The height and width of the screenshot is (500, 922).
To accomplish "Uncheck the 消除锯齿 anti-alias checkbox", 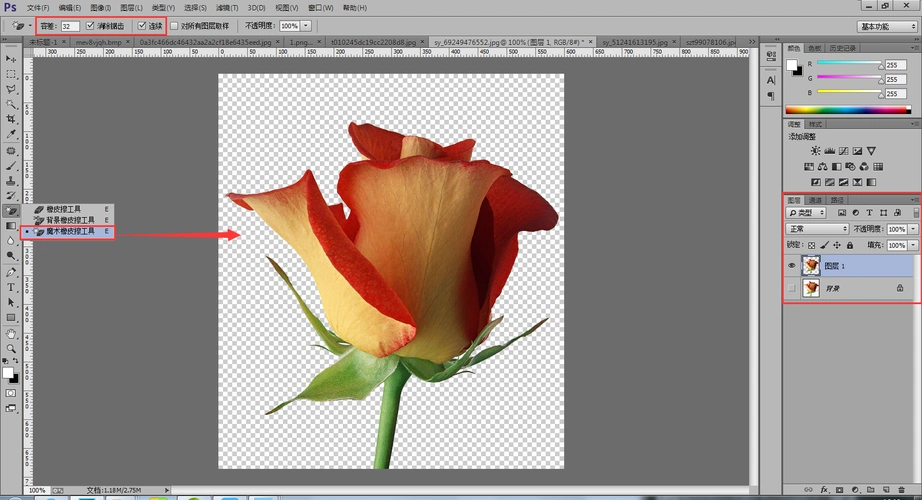I will 92,25.
